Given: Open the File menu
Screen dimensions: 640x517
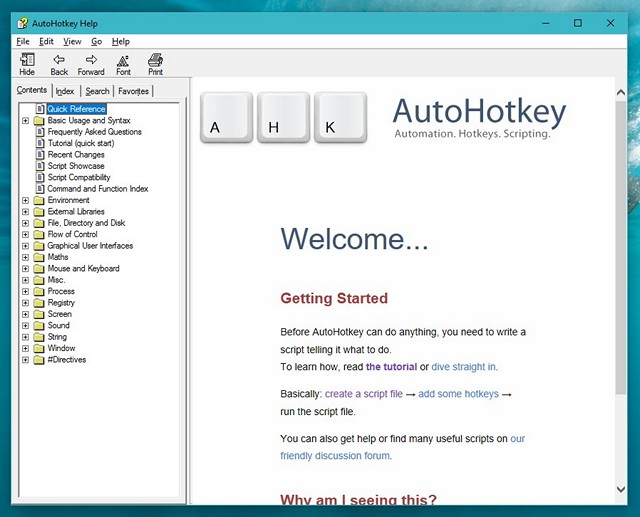Looking at the screenshot, I should tap(23, 42).
